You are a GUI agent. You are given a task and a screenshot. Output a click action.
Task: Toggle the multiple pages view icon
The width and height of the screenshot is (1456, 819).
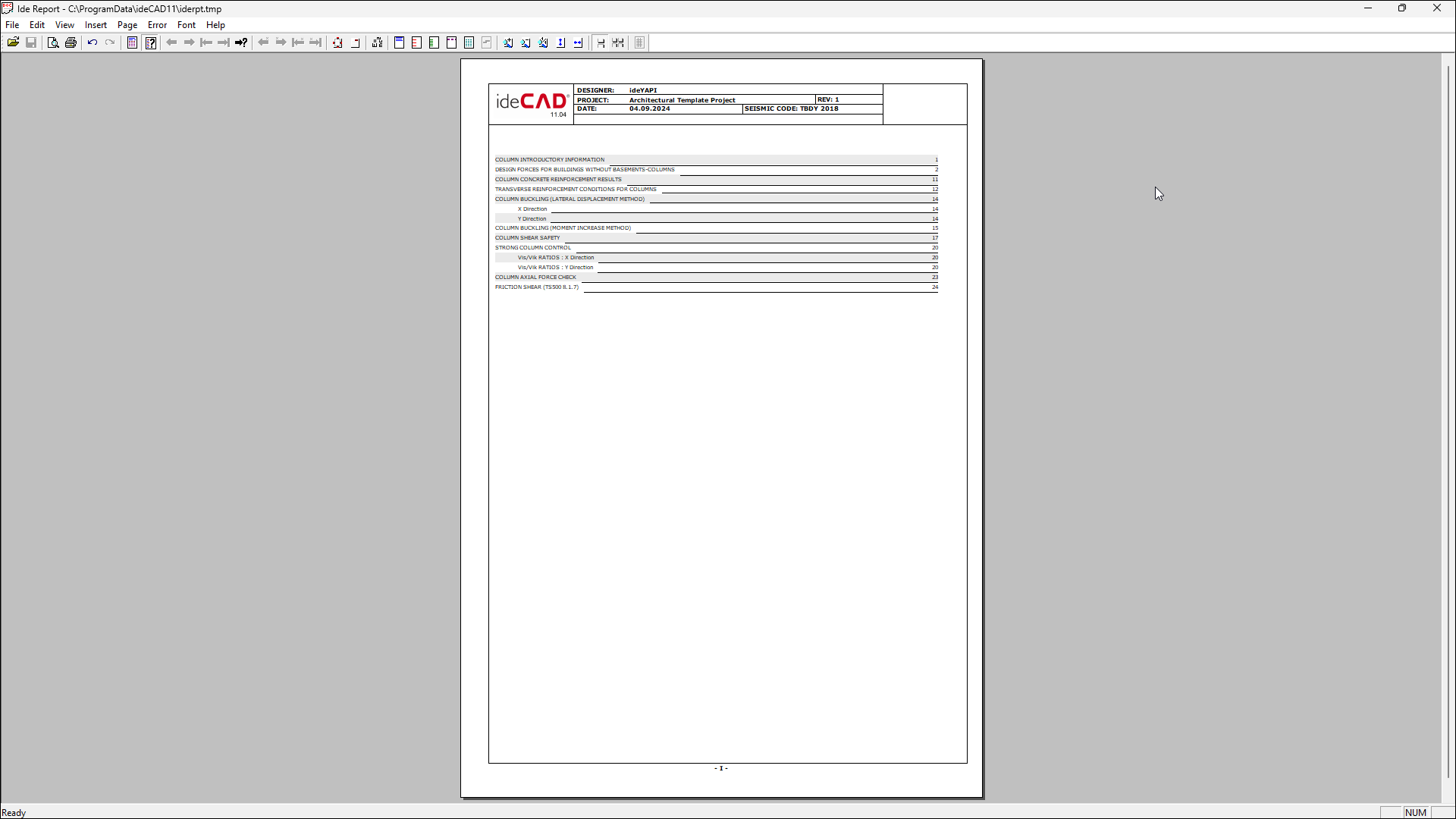pos(618,42)
